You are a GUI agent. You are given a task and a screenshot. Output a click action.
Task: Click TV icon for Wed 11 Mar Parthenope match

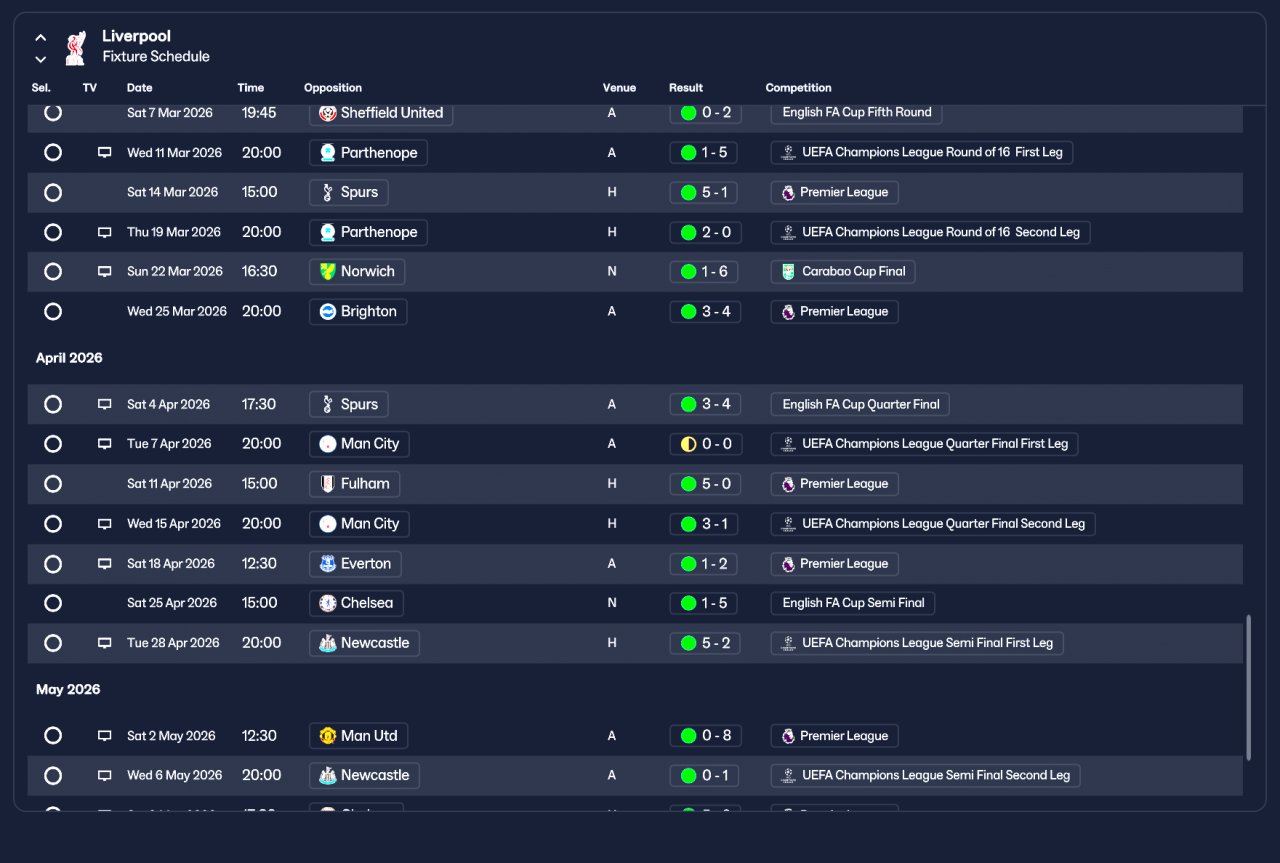coord(104,153)
